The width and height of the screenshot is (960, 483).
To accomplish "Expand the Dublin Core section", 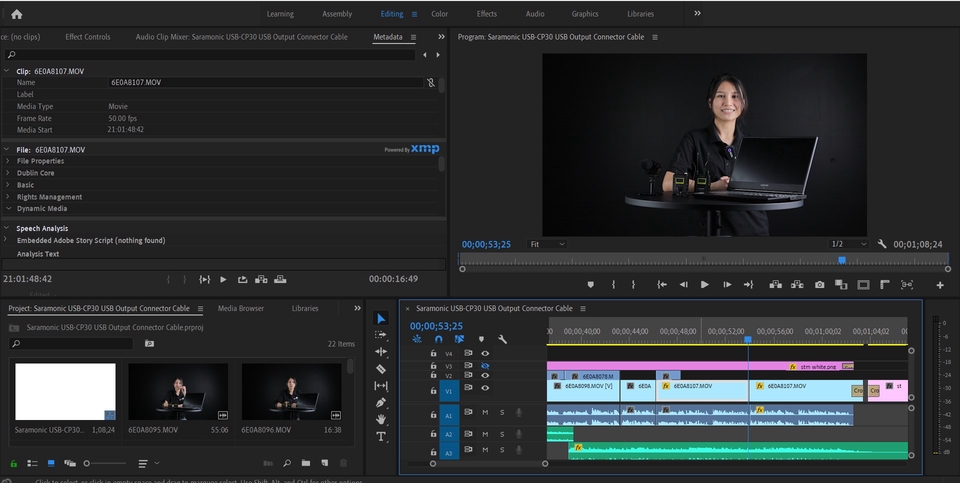I will [7, 173].
